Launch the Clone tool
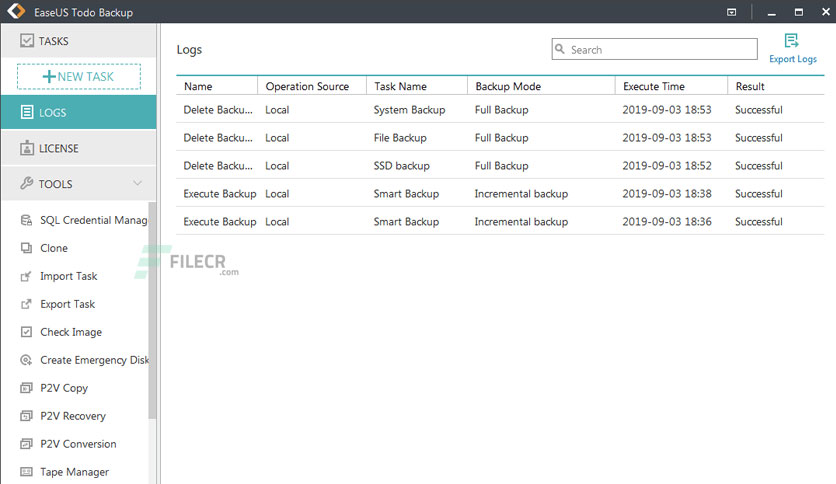Image resolution: width=836 pixels, height=484 pixels. [54, 248]
